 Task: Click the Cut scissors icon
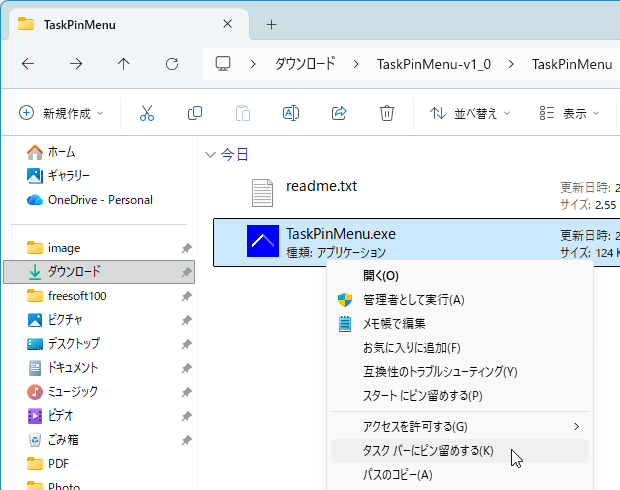click(x=147, y=114)
